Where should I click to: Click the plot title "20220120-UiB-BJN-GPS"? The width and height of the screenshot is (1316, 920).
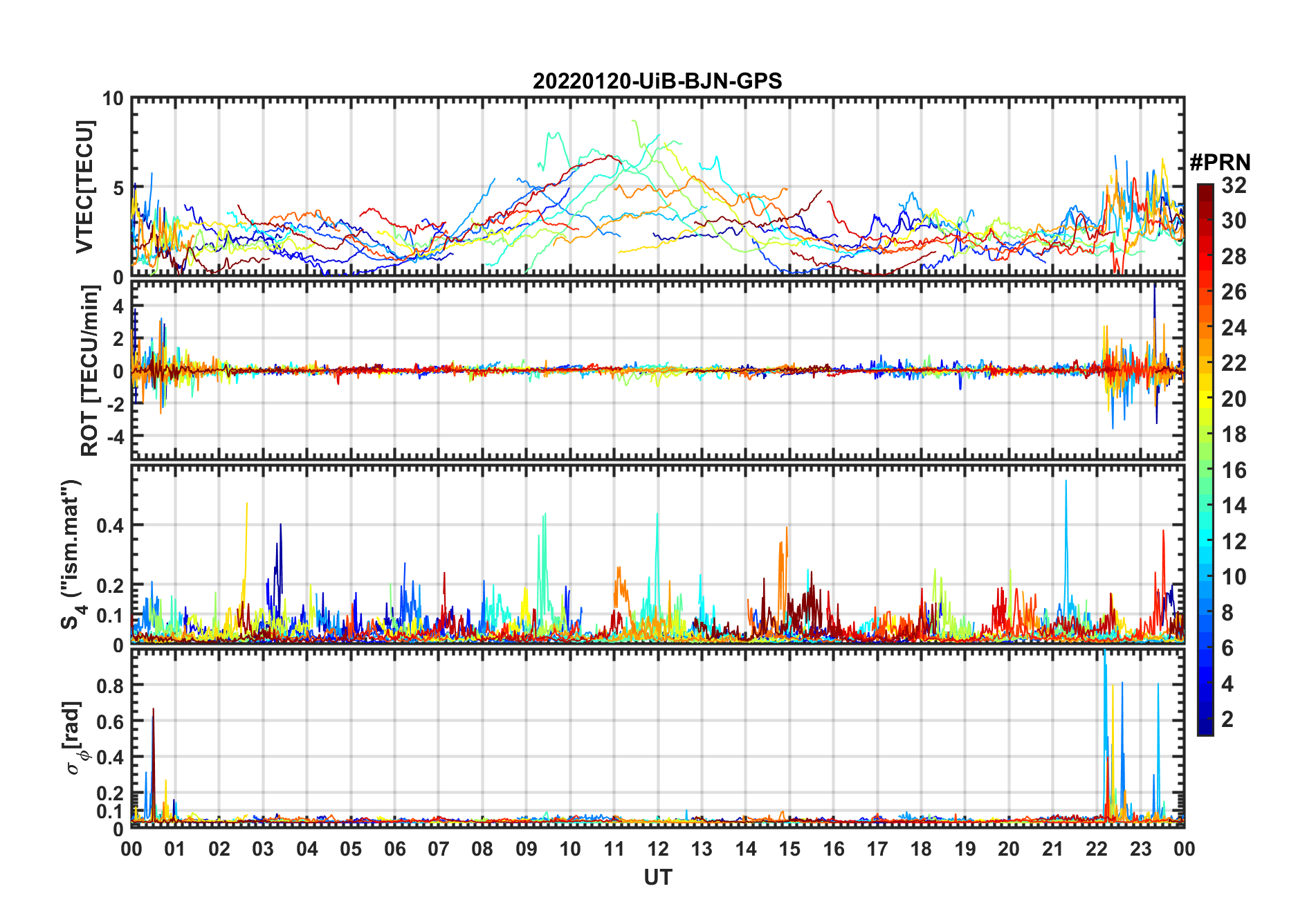coord(657,82)
